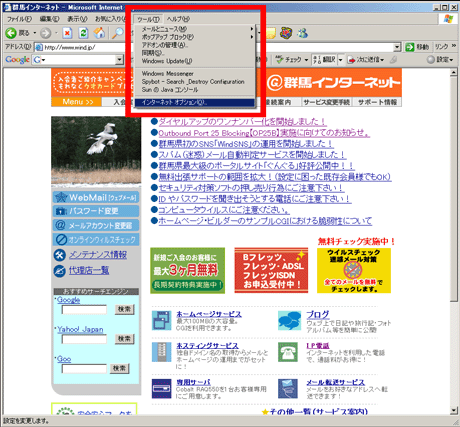Image resolution: width=460 pixels, height=427 pixels.
Task: Click the Search magnifier toolbar icon
Action: 117,33
